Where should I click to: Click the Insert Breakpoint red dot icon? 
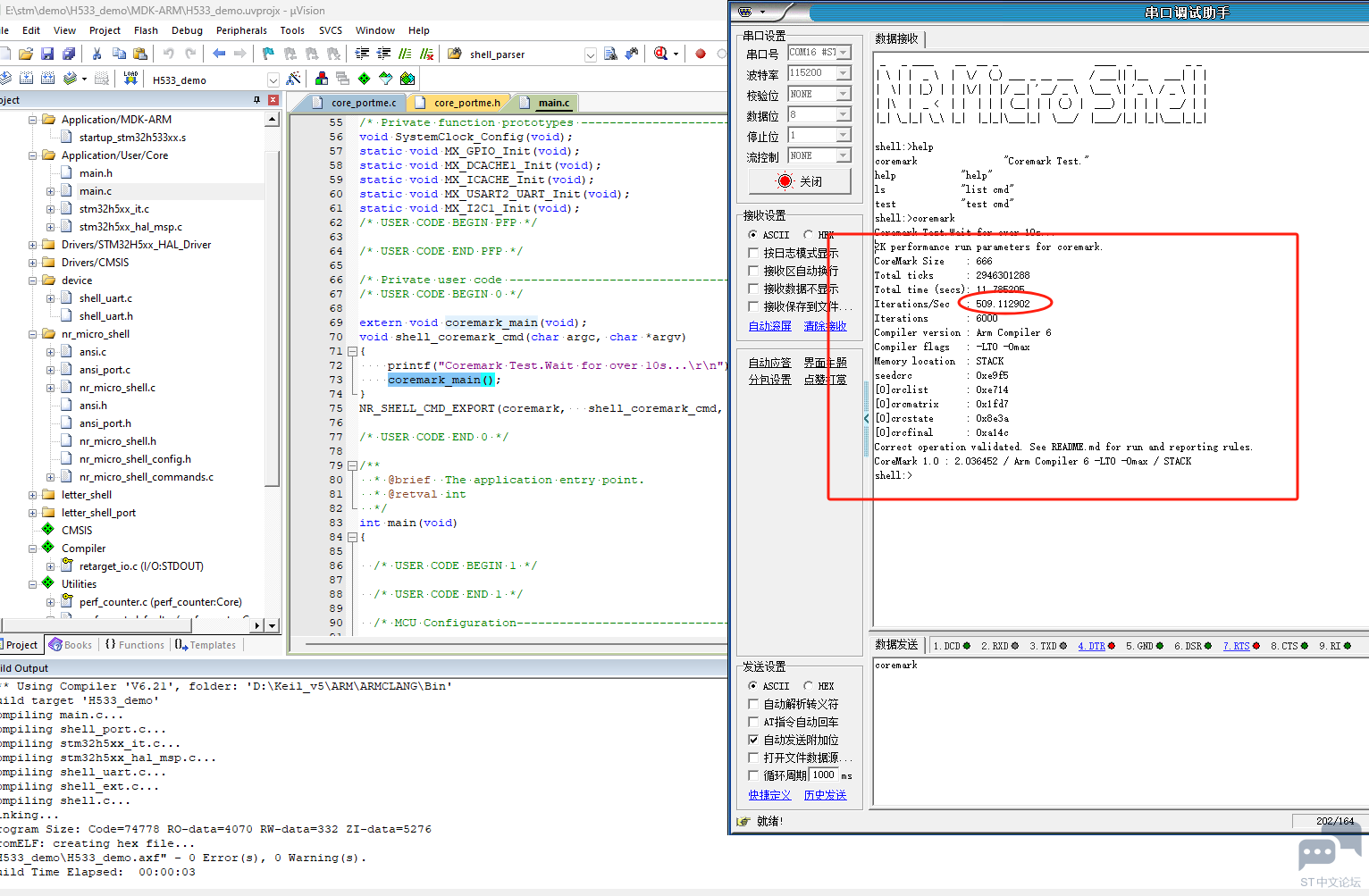pyautogui.click(x=701, y=54)
